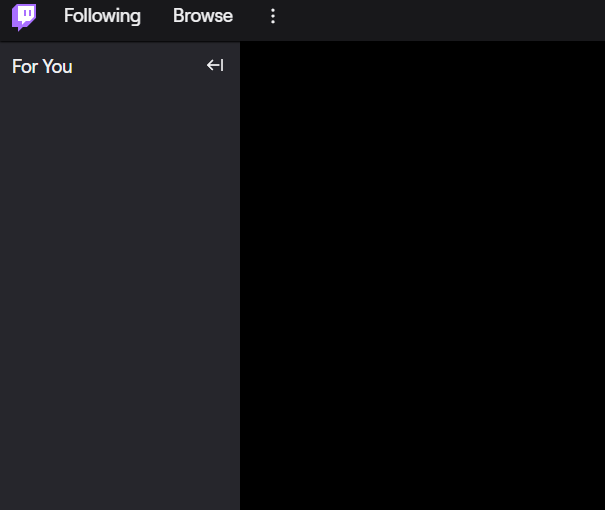Click the vertical ellipsis icon

273,16
